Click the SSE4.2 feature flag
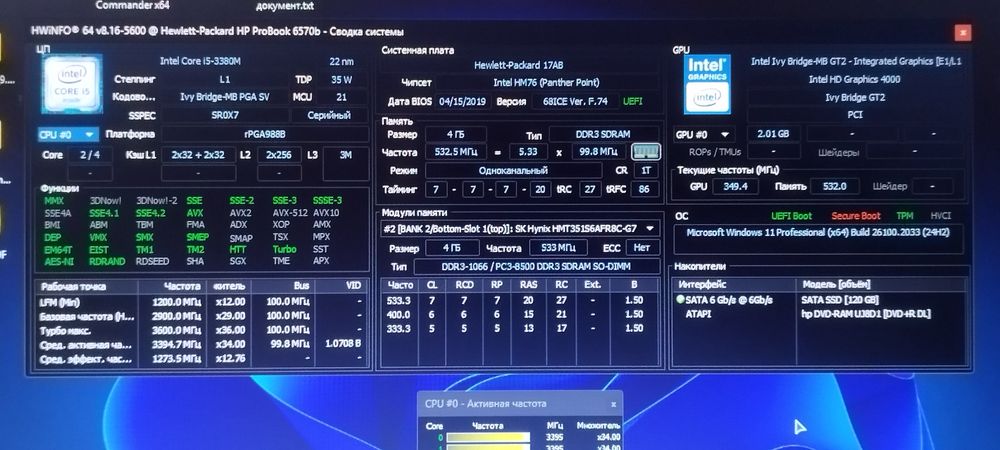Screen dimensions: 1000x450 151,213
